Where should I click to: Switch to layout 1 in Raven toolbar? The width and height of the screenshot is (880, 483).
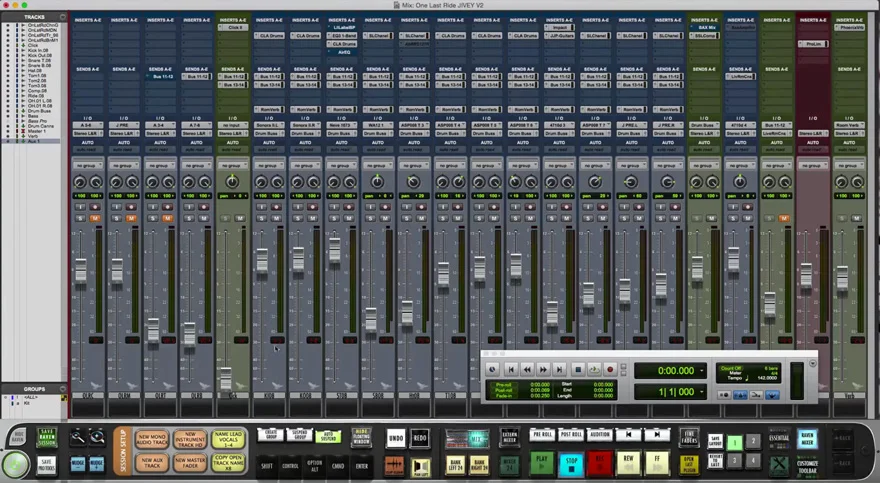[735, 441]
